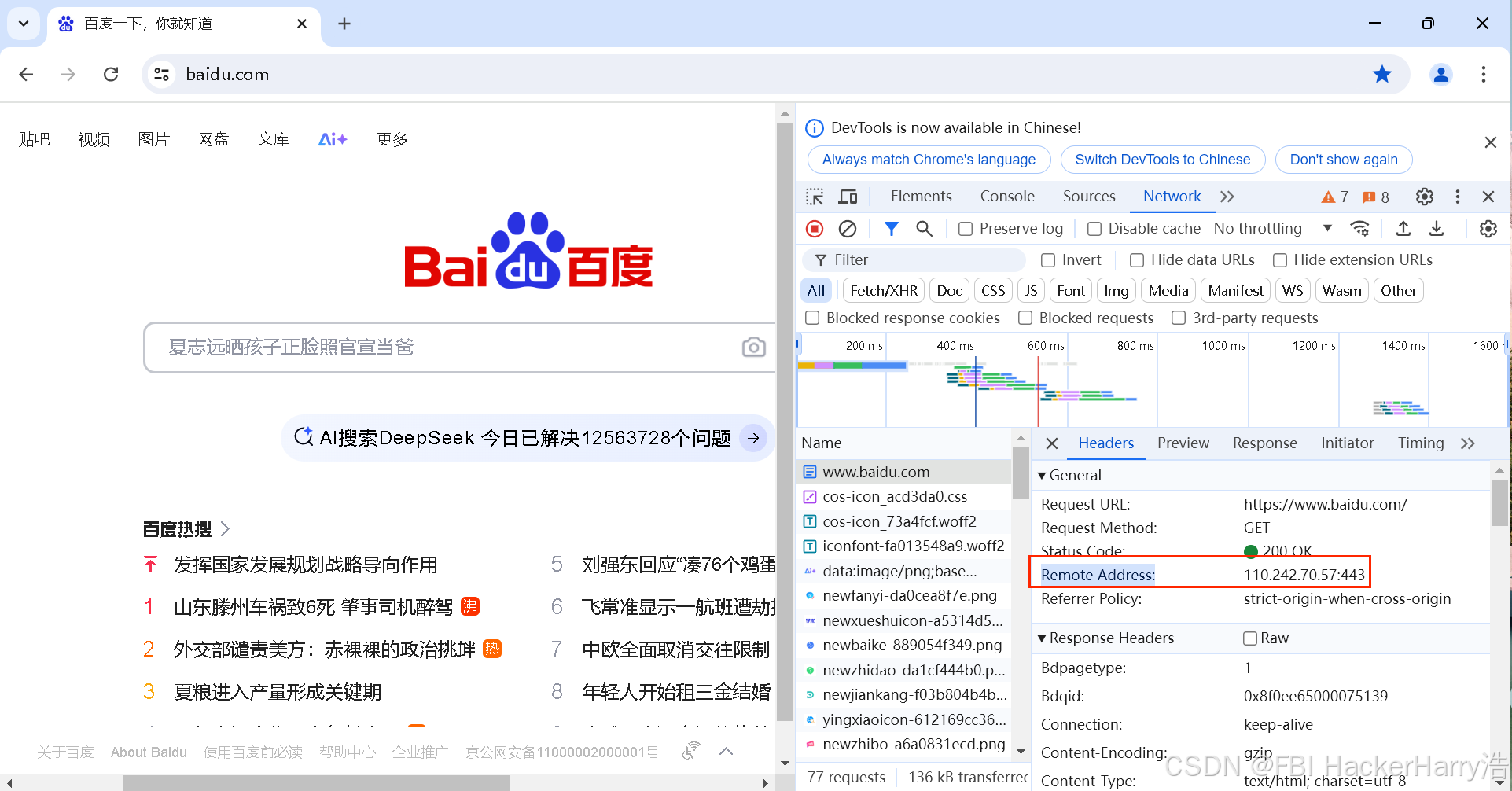This screenshot has width=1512, height=791.
Task: Open the network panel settings gear
Action: pos(1488,229)
